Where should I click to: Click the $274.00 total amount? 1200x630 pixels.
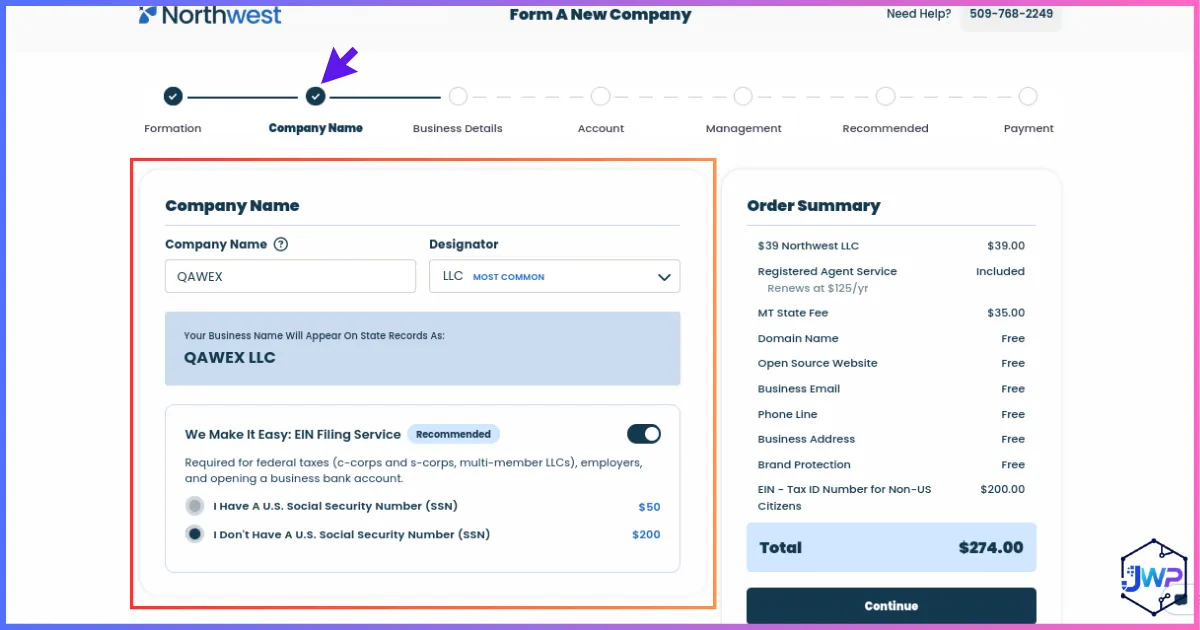coord(991,548)
